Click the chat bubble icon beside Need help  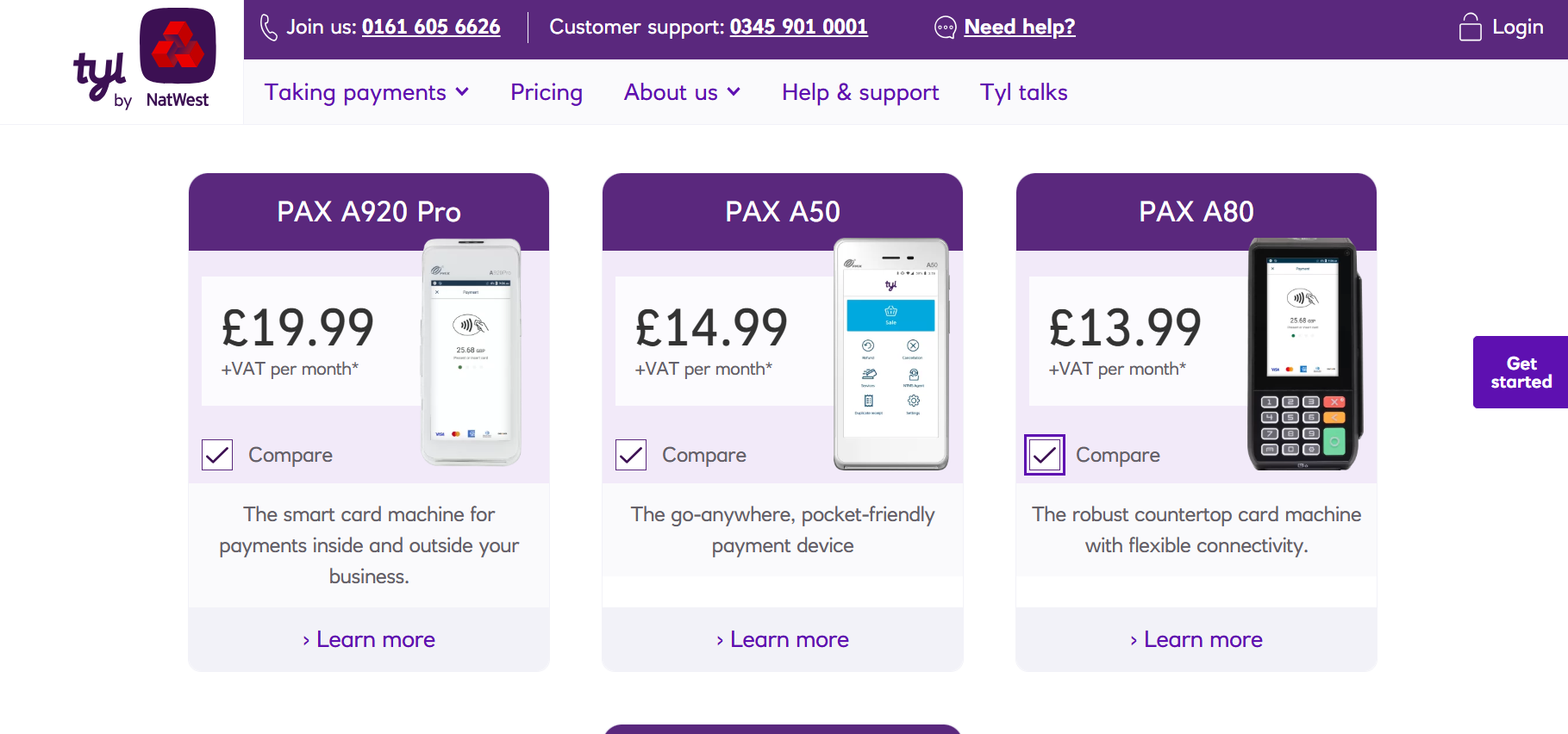coord(946,28)
